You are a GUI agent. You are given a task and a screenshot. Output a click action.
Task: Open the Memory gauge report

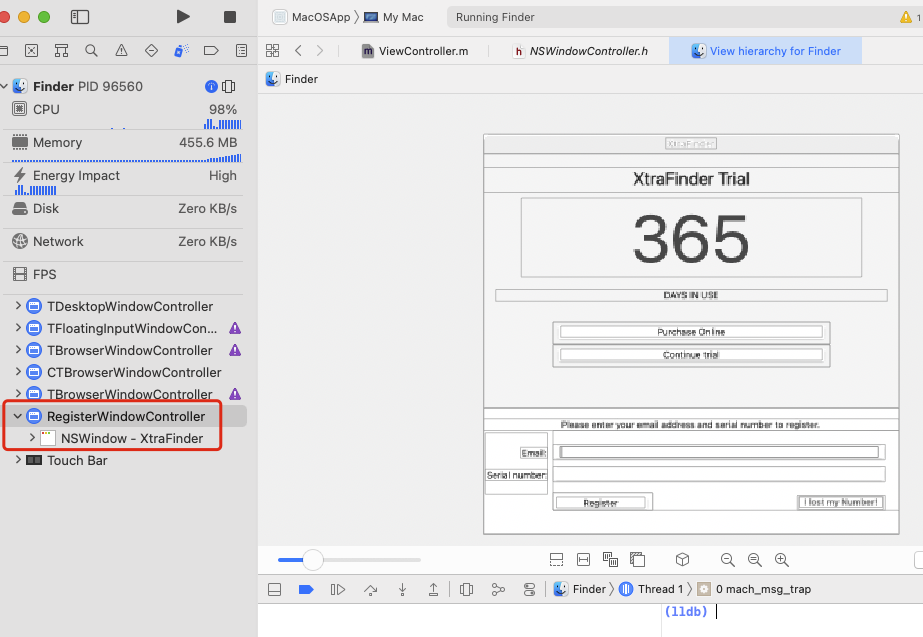(x=124, y=147)
